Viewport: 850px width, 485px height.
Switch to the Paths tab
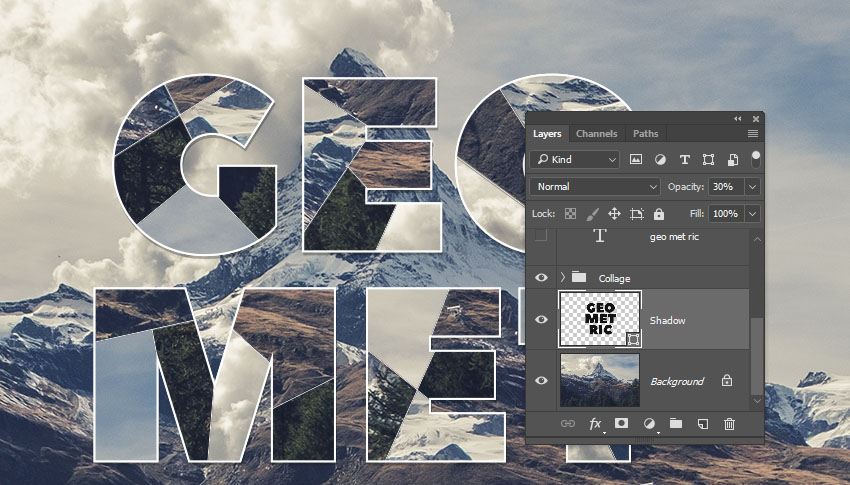646,134
